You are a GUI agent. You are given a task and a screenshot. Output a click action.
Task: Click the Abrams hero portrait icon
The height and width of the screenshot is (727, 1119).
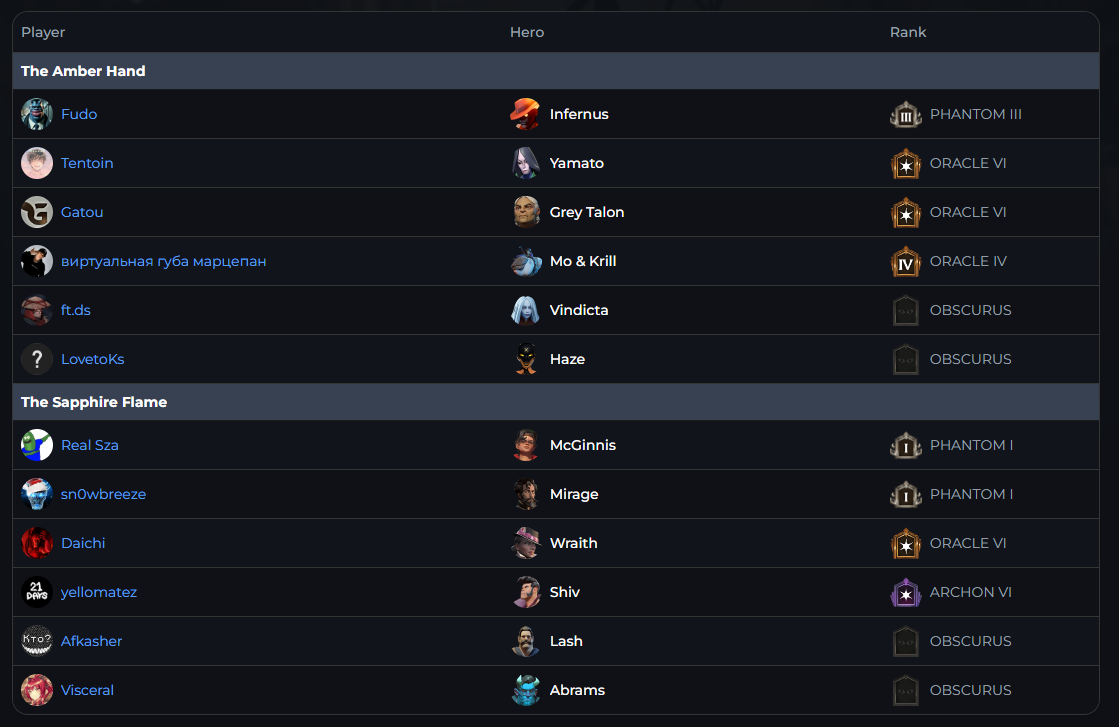click(x=526, y=690)
